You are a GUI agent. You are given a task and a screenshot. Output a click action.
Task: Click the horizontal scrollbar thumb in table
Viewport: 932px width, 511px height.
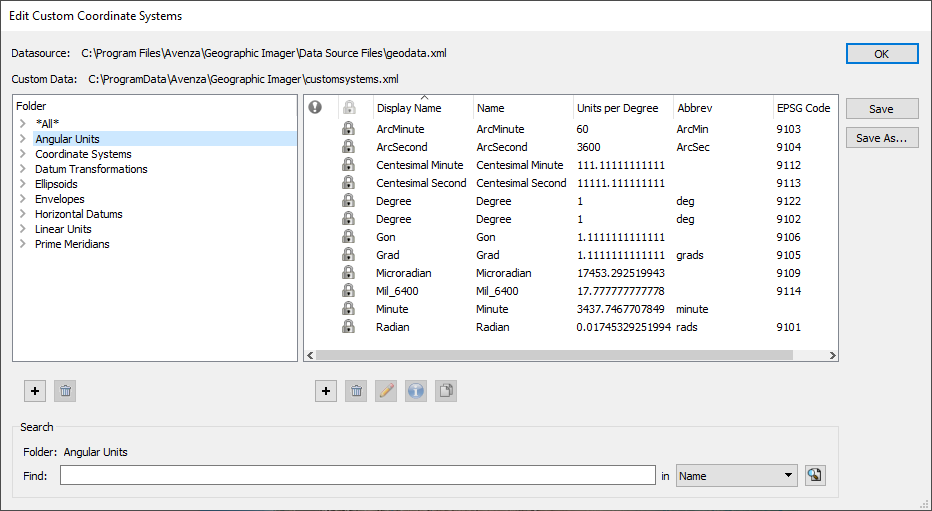tap(554, 355)
